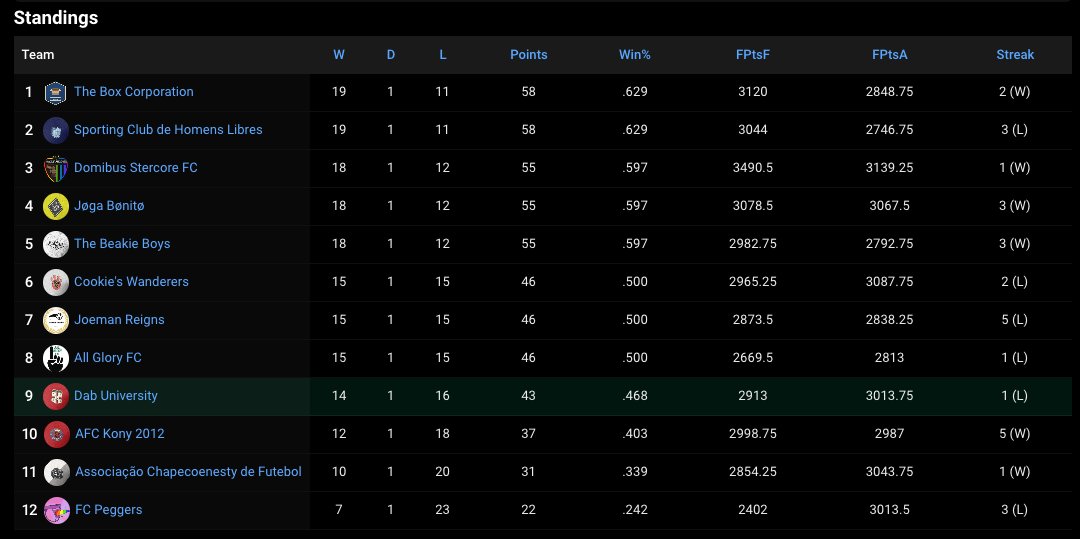Click The Box Corporation team logo
The width and height of the screenshot is (1080, 539).
[x=55, y=92]
